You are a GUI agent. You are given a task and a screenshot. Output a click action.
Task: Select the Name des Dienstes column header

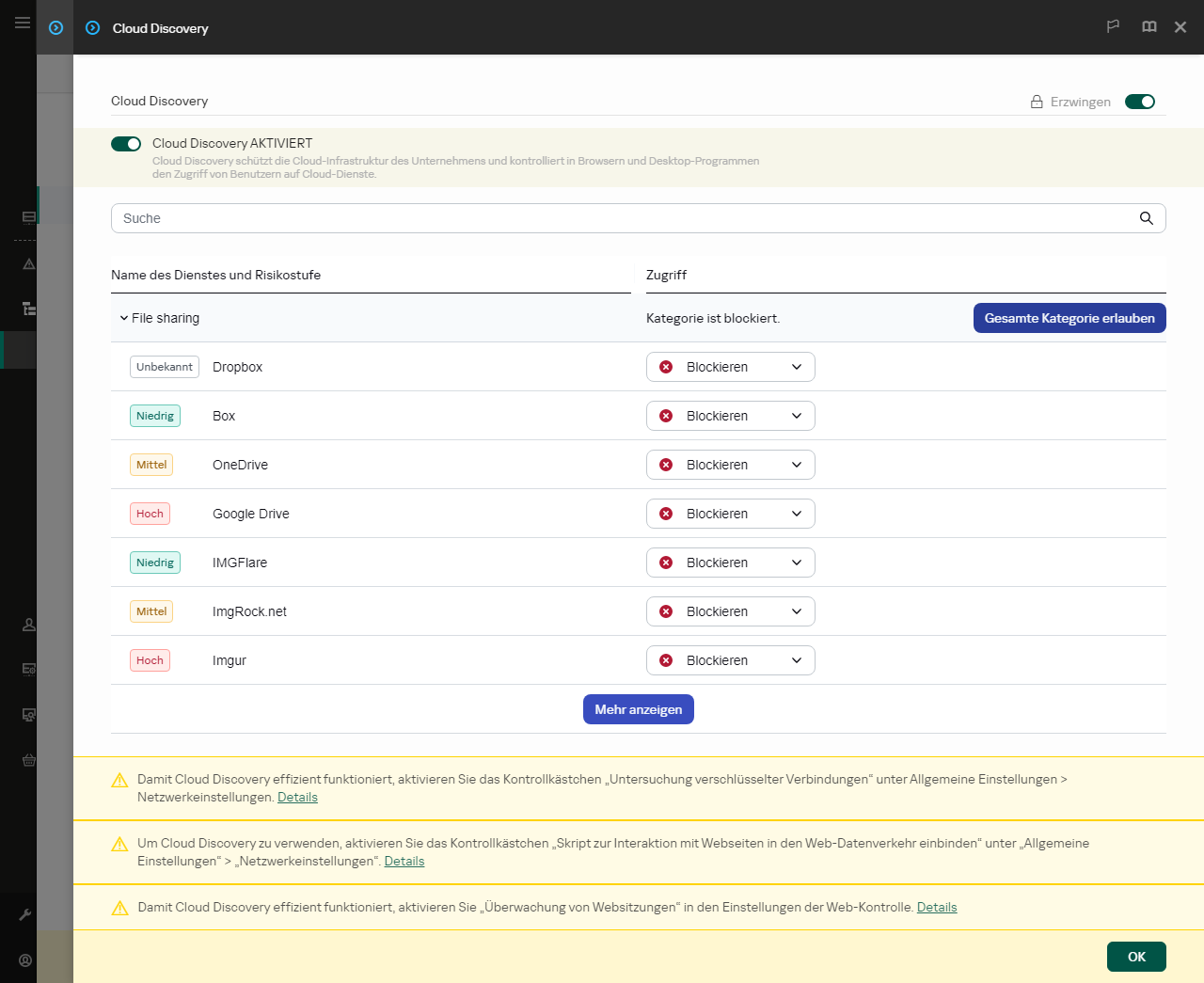pyautogui.click(x=215, y=275)
